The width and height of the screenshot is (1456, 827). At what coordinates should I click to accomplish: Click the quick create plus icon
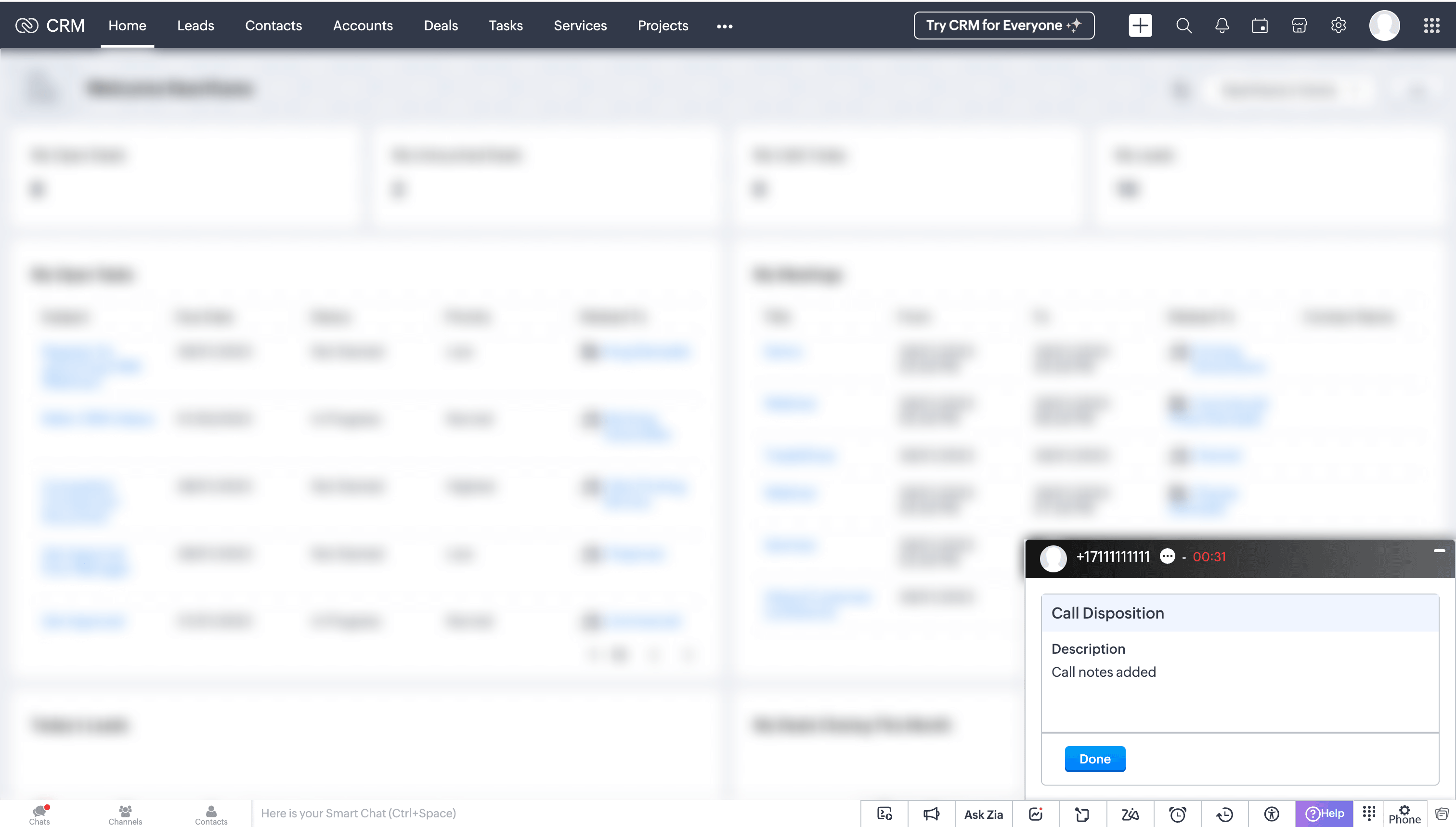click(x=1140, y=26)
